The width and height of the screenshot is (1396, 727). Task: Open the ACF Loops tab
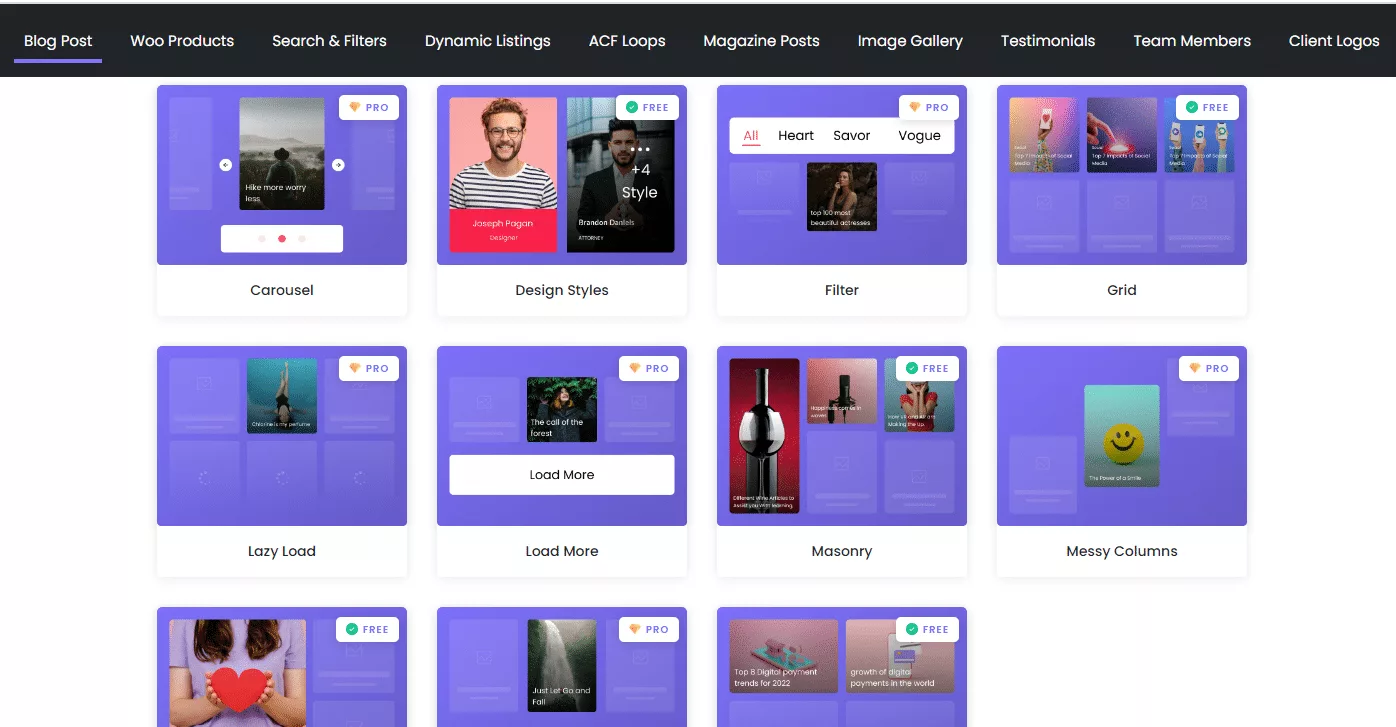pyautogui.click(x=627, y=41)
